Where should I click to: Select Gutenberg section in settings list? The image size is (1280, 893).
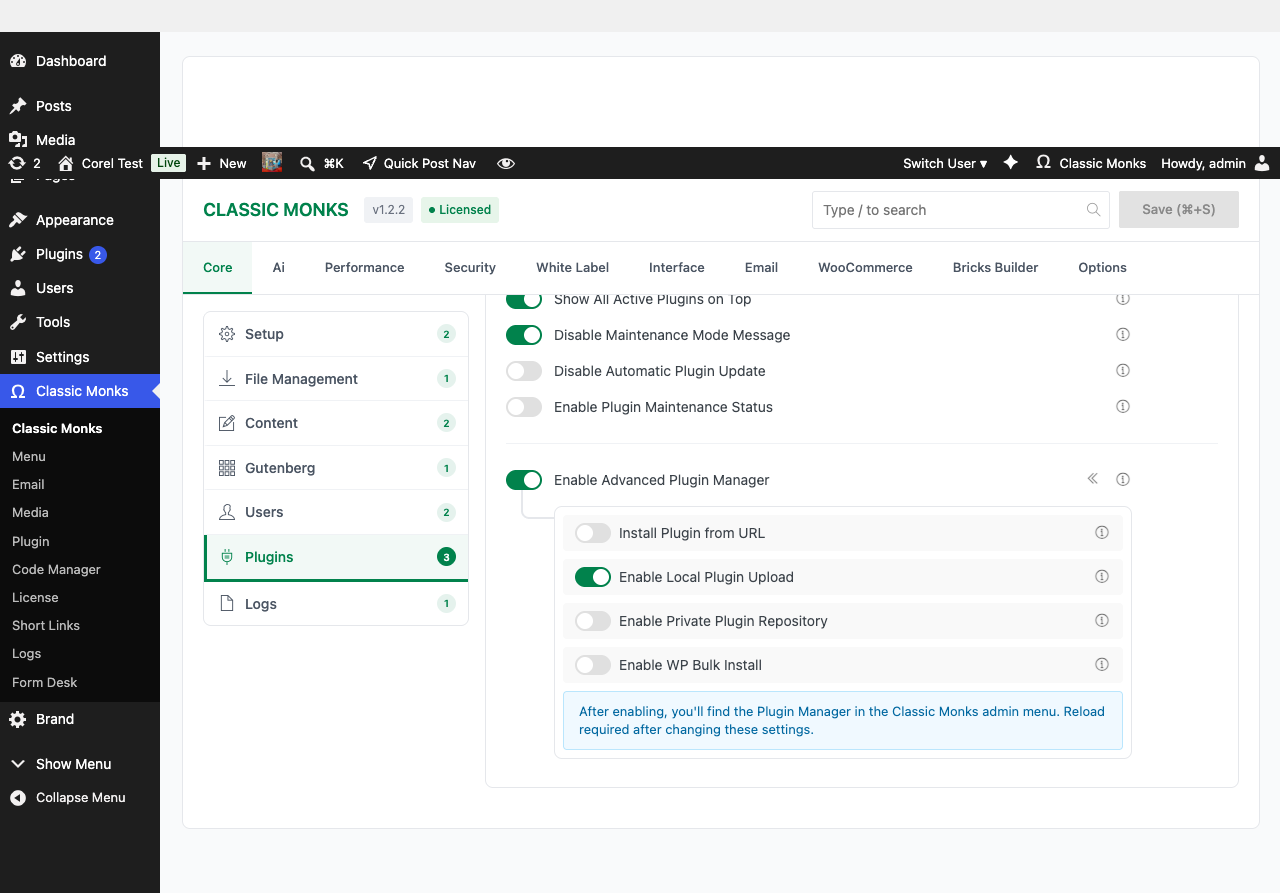click(x=336, y=468)
